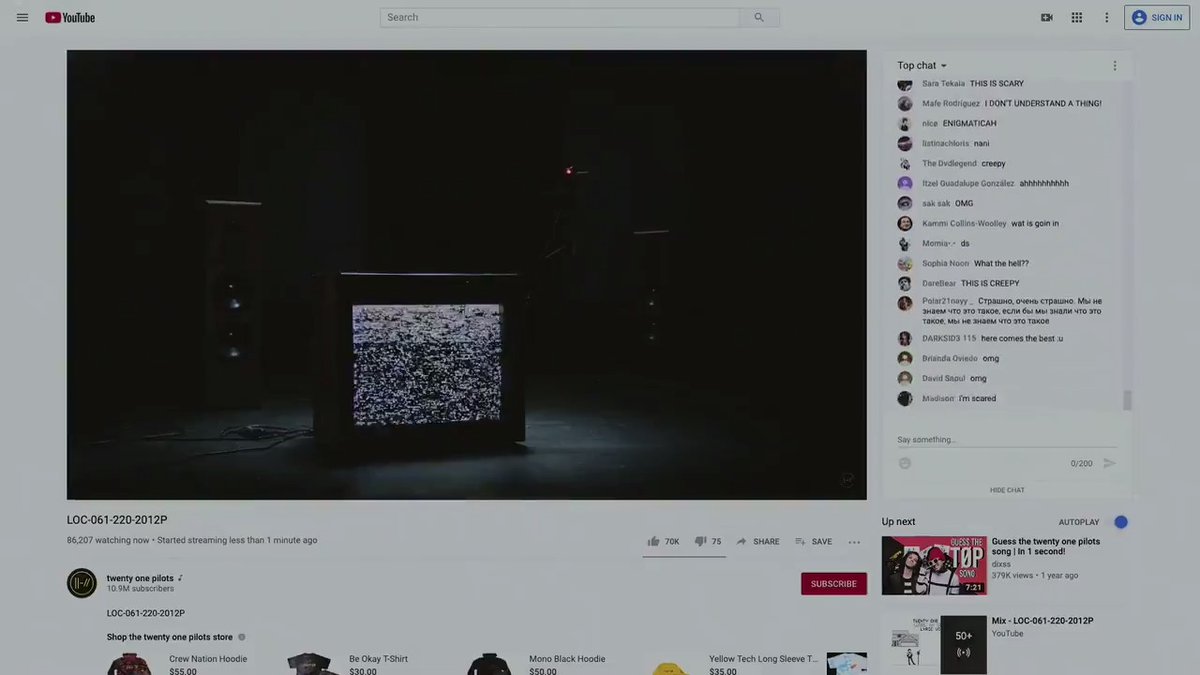
Task: Go to YouTube home via logo
Action: coord(70,17)
